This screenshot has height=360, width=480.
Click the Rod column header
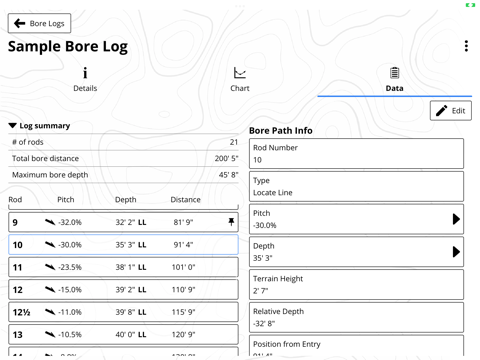pyautogui.click(x=15, y=200)
